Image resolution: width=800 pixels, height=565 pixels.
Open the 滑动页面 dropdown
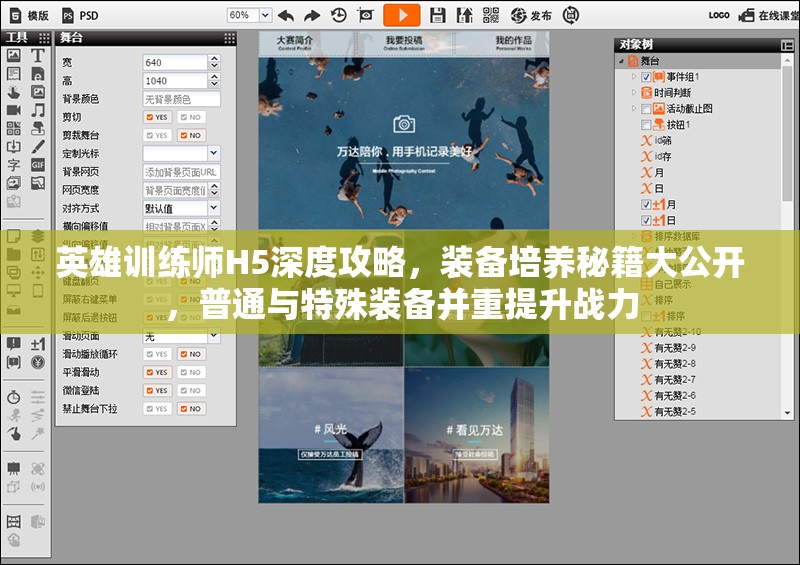[x=214, y=336]
